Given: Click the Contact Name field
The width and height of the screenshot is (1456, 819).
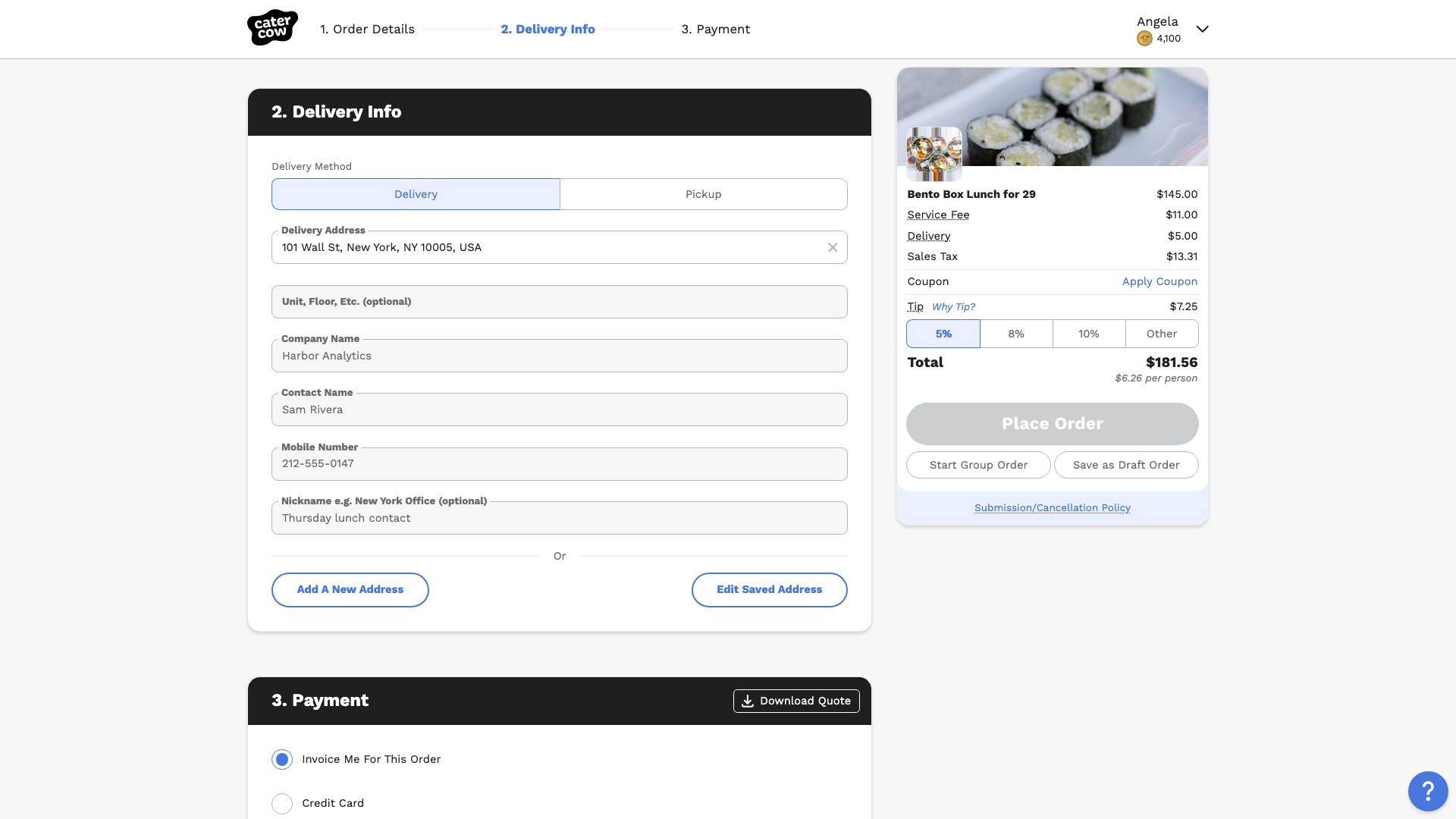Looking at the screenshot, I should (559, 409).
